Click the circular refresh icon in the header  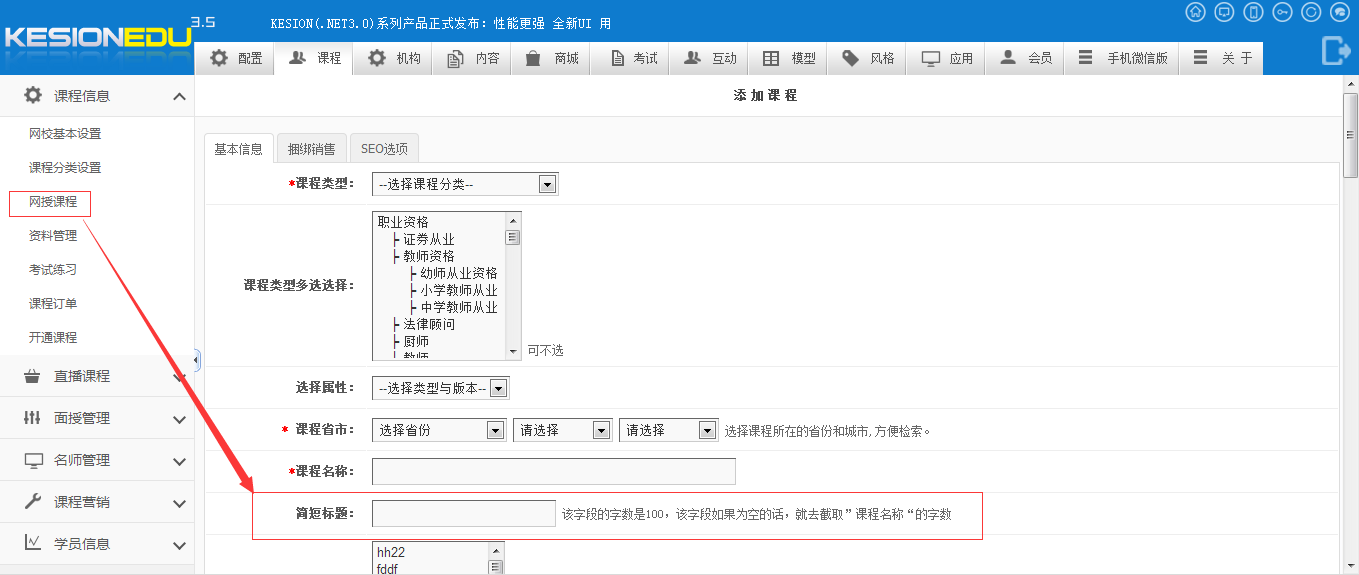1311,12
